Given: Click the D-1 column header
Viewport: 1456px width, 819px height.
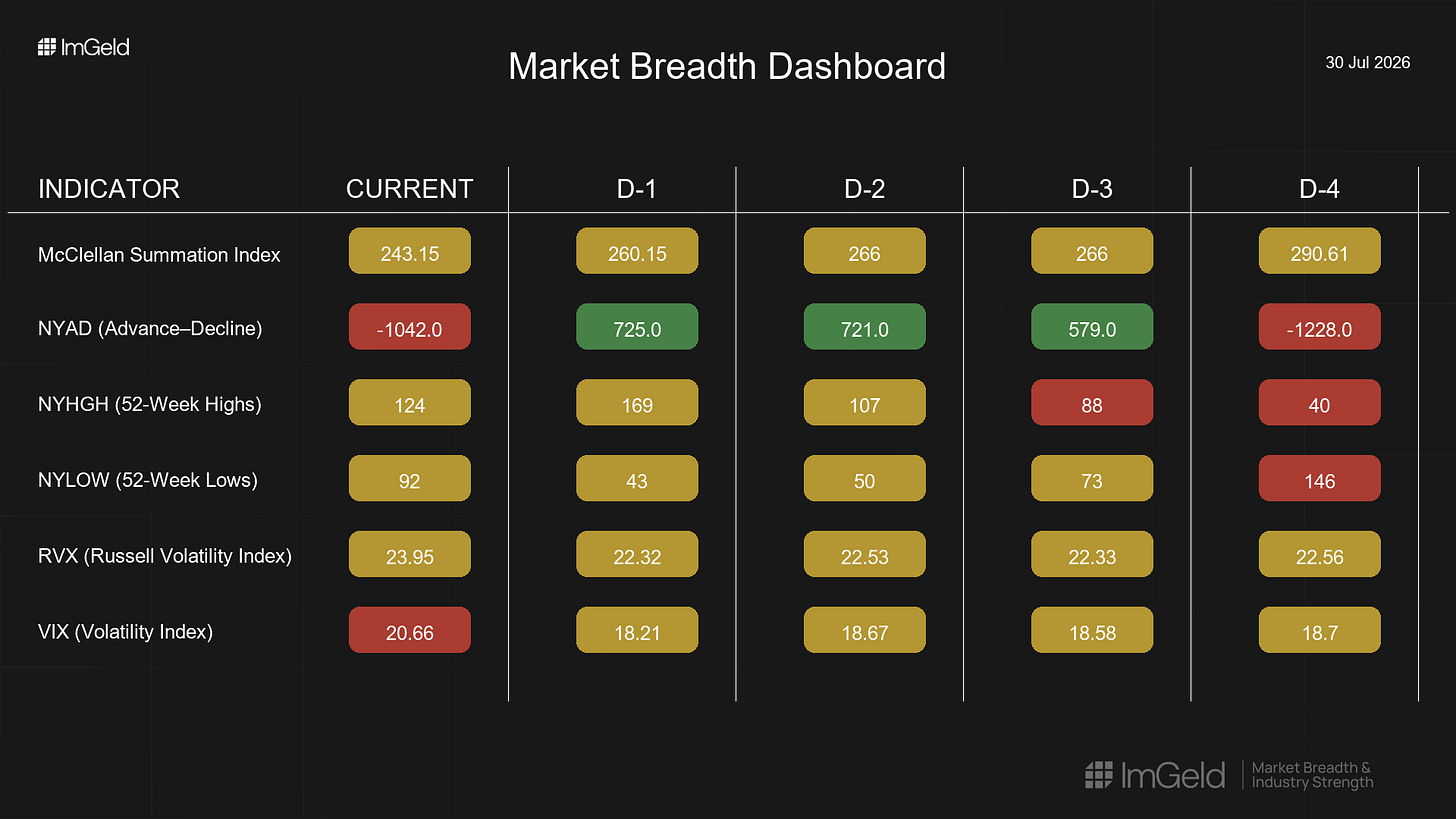Looking at the screenshot, I should click(637, 189).
